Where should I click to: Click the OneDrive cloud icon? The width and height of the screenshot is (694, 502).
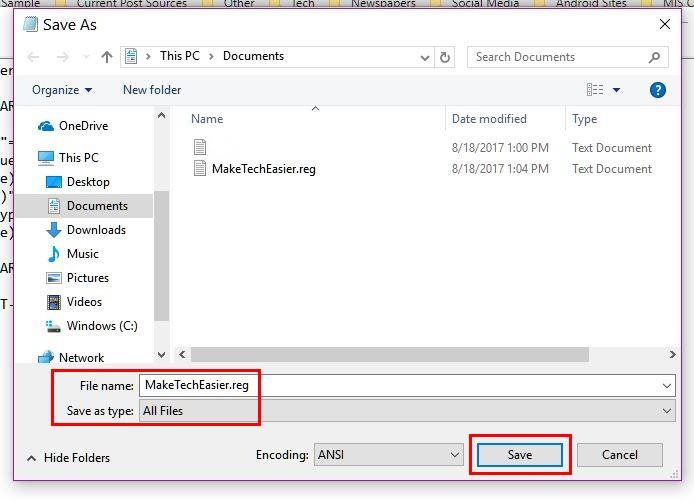(x=46, y=126)
